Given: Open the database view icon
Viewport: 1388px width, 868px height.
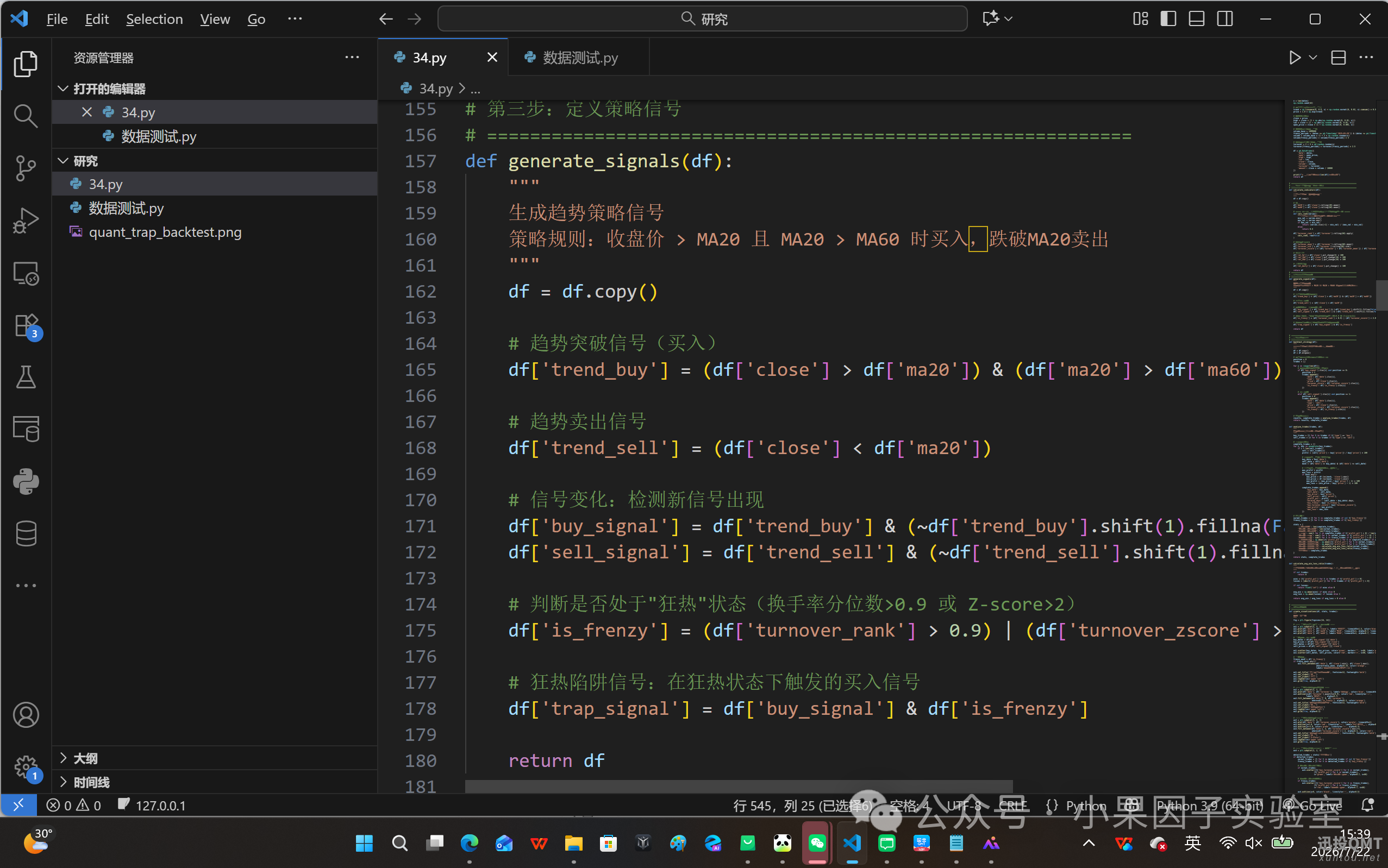Looking at the screenshot, I should (x=26, y=533).
